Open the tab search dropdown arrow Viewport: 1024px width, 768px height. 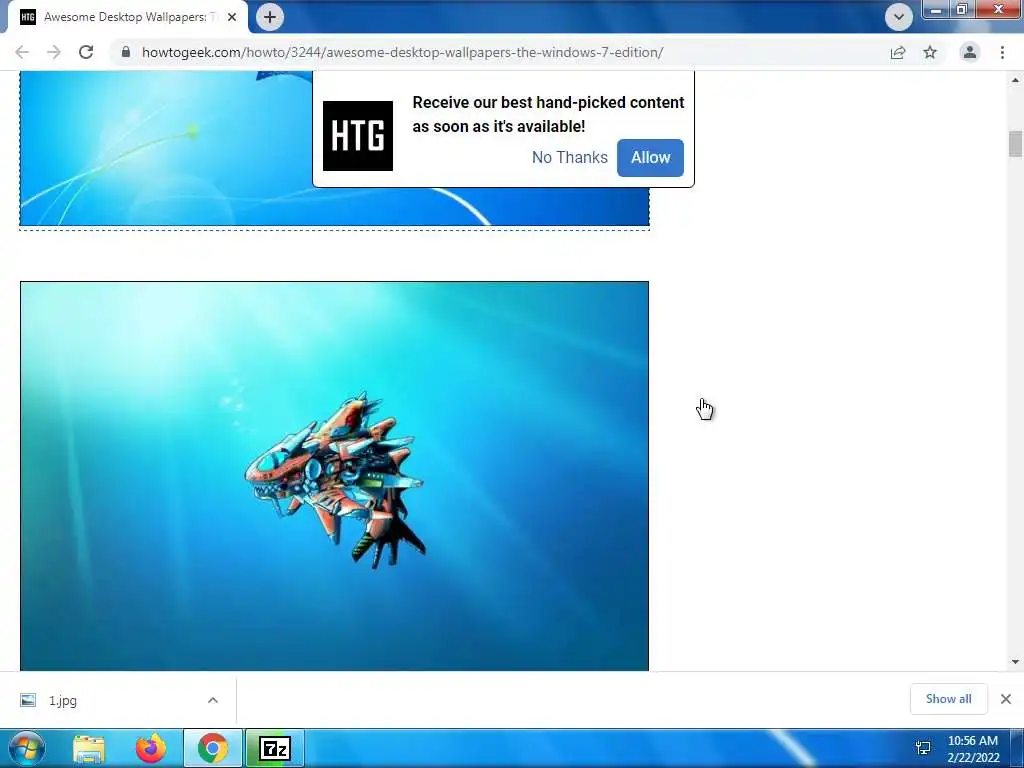click(899, 17)
